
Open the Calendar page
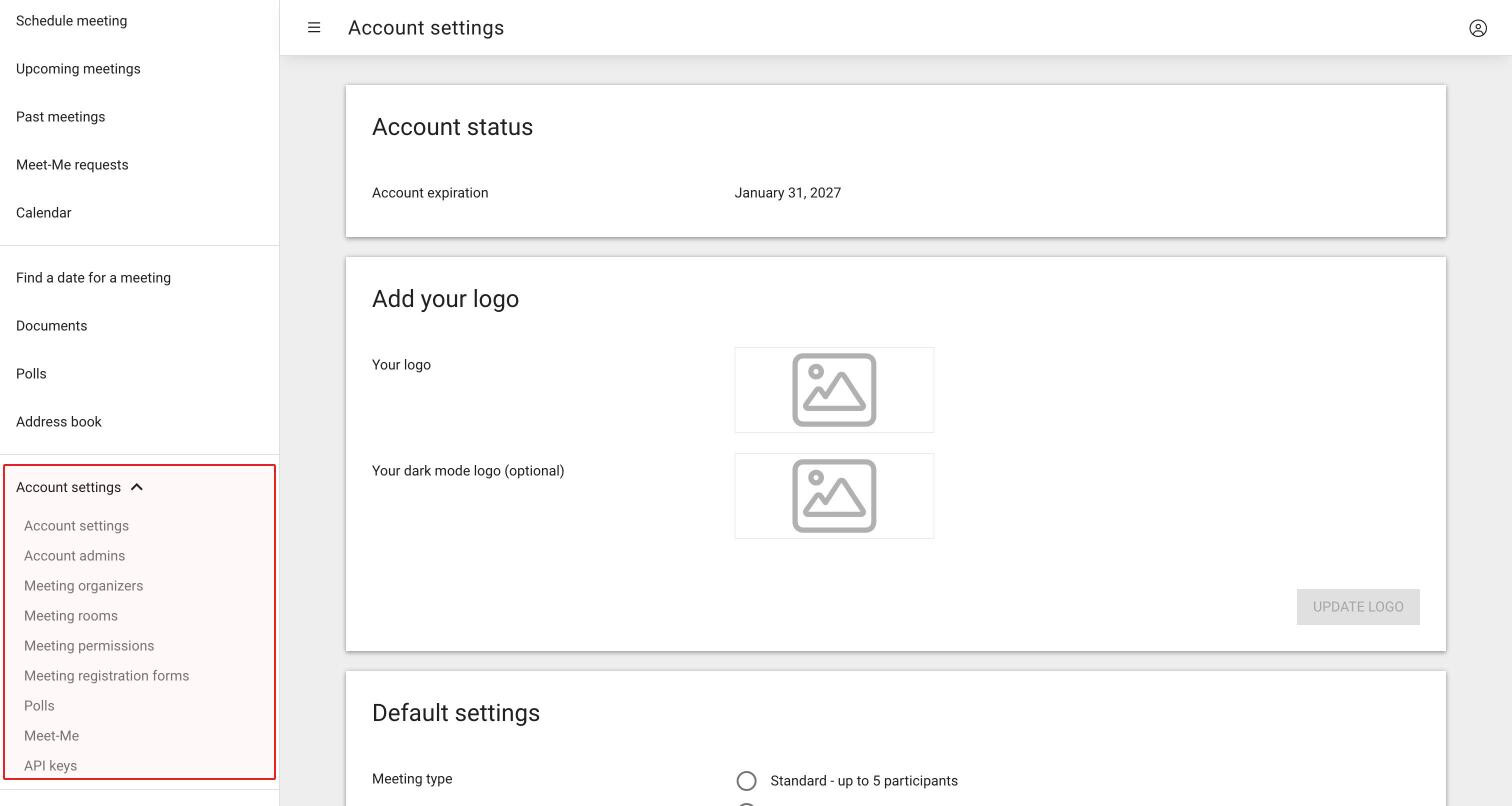pyautogui.click(x=43, y=213)
